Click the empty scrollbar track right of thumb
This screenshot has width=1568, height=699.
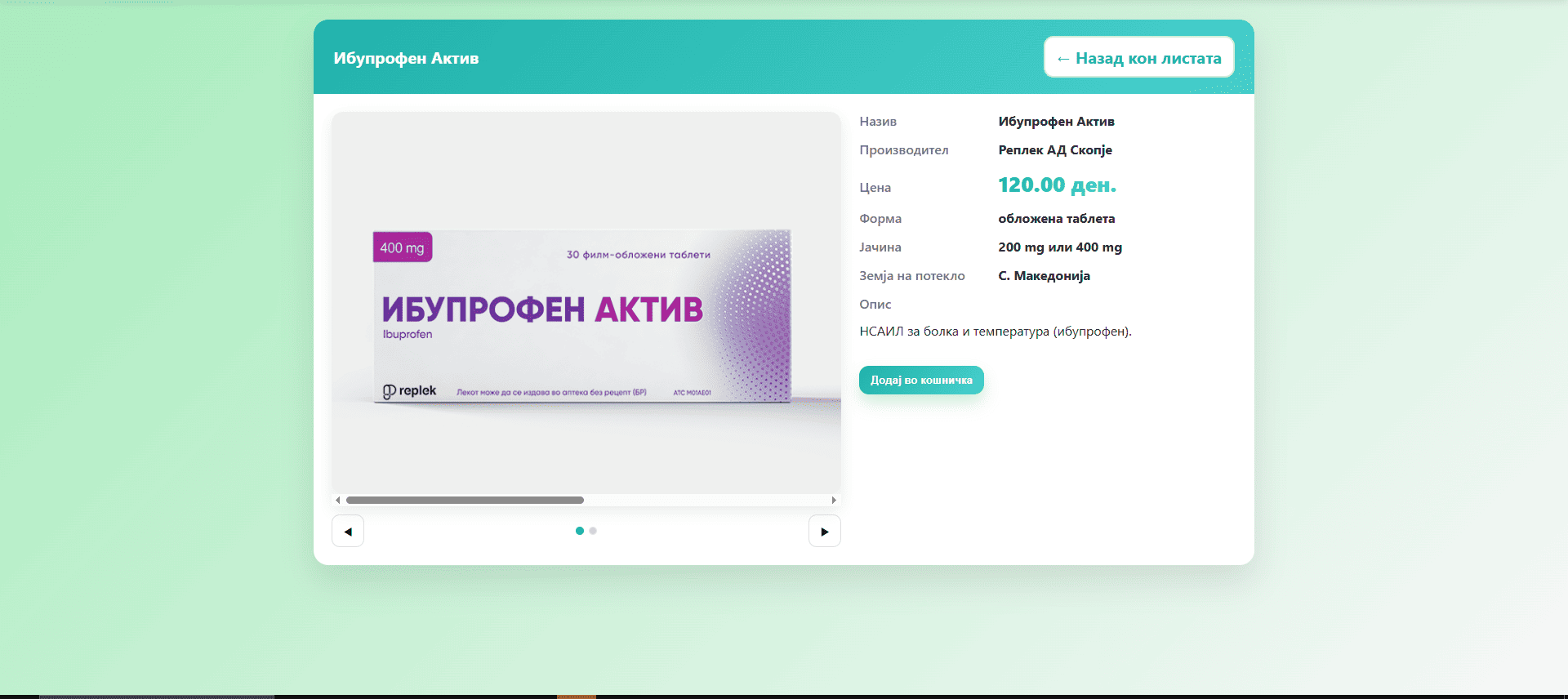pyautogui.click(x=706, y=500)
